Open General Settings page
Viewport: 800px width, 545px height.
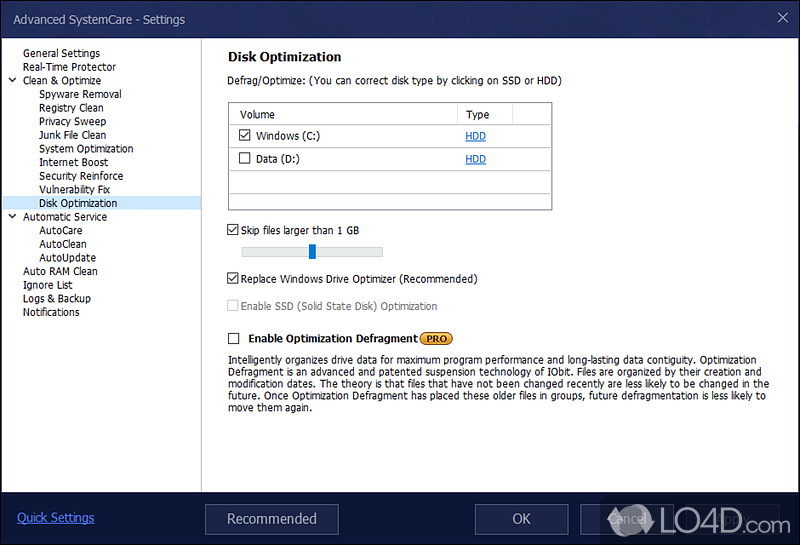pyautogui.click(x=61, y=53)
